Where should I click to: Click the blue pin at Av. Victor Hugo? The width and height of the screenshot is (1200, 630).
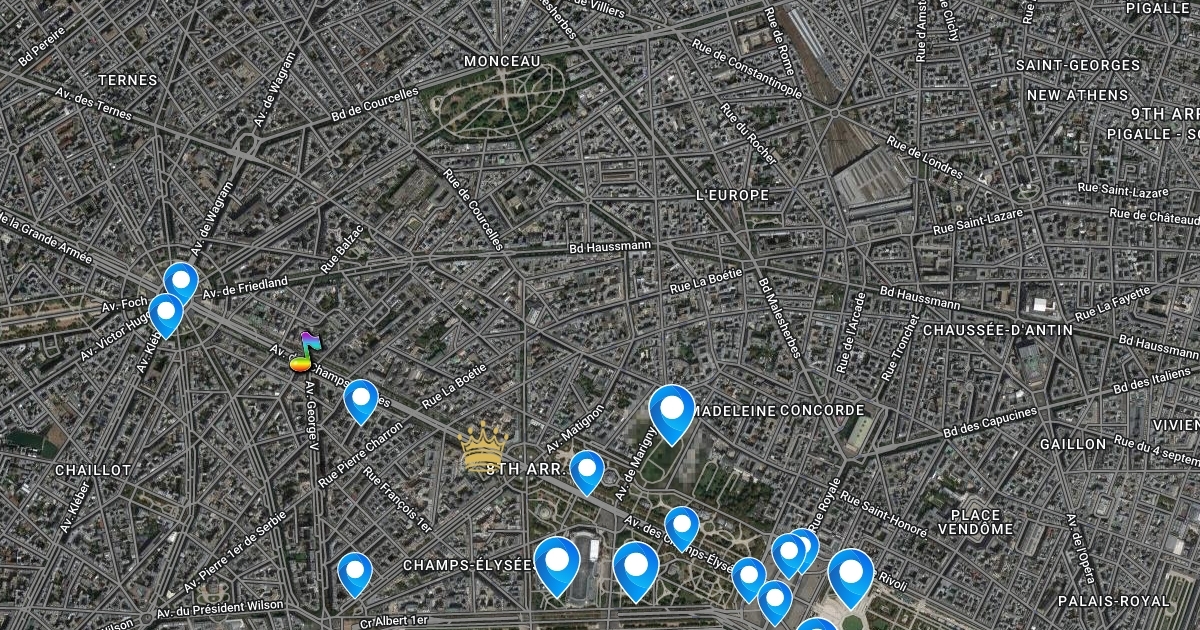(165, 315)
